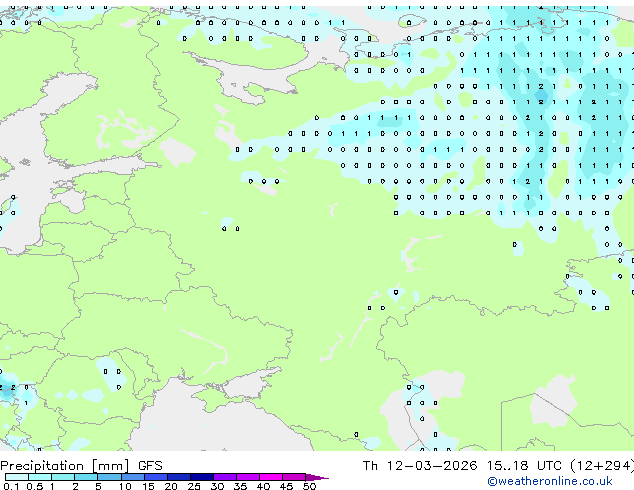Click the legend swatch between 0.1 and 0.5
The width and height of the screenshot is (634, 490).
coord(17,477)
